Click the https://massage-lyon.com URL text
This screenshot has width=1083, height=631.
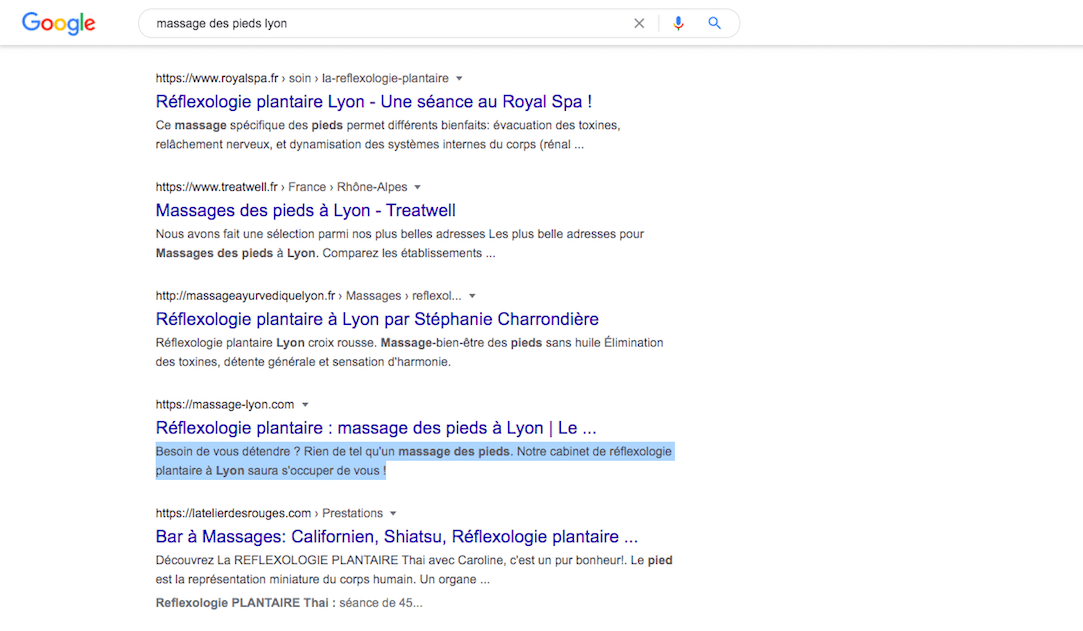coord(224,405)
